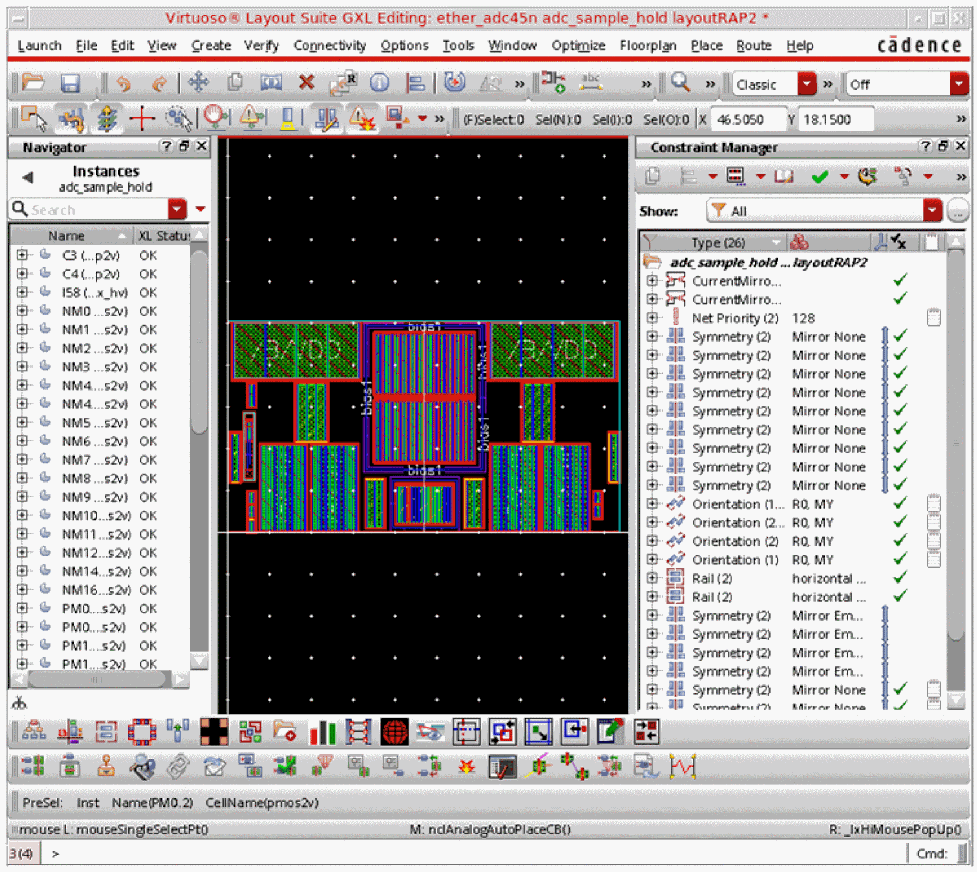Click the Type (26) column header

(x=719, y=243)
